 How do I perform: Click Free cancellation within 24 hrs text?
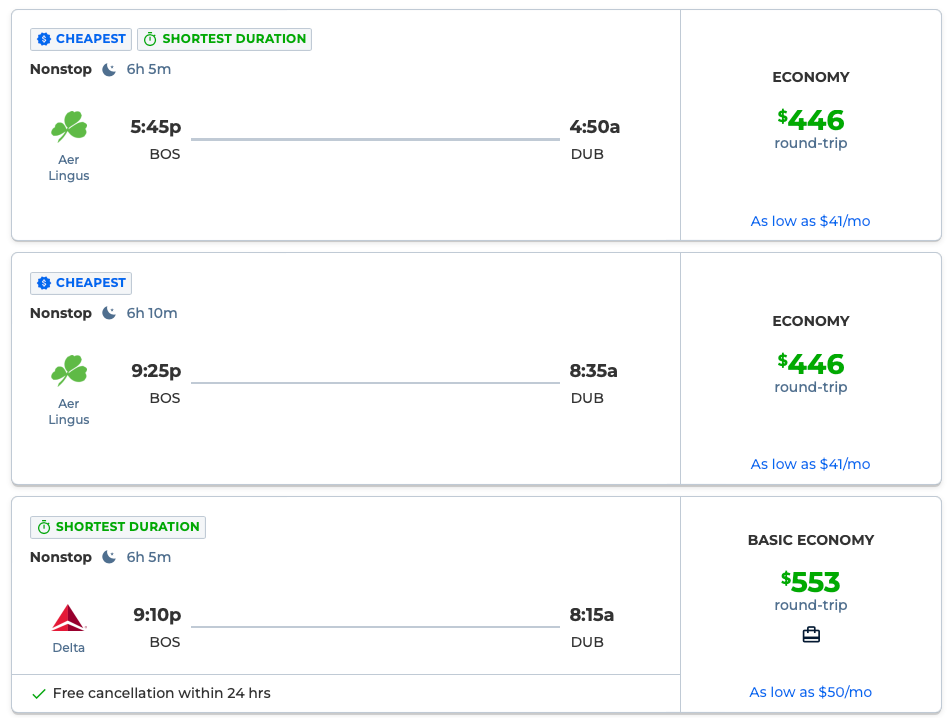(161, 693)
